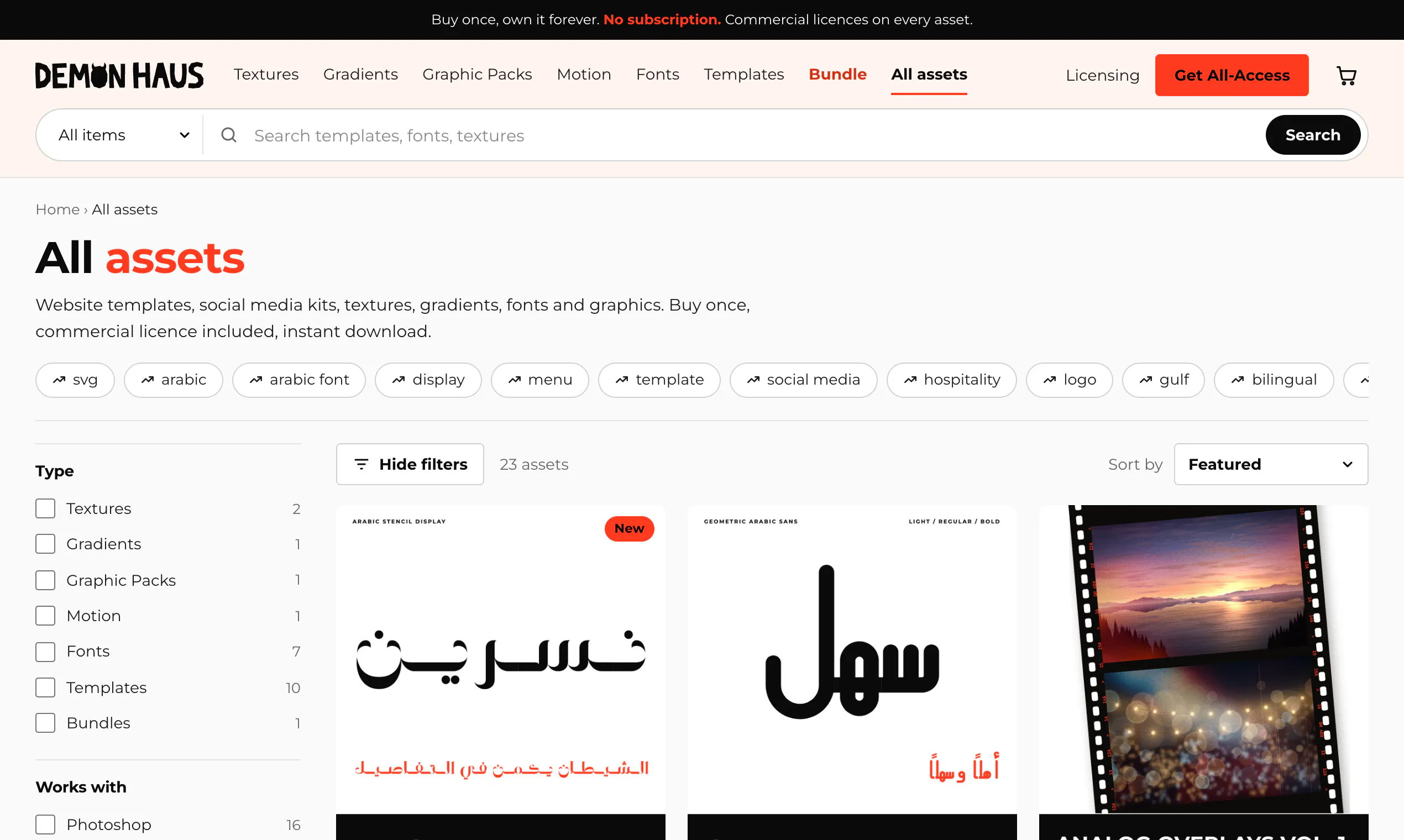Screen dimensions: 1404x840
Task: Open Motion in top navigation
Action: click(x=584, y=74)
